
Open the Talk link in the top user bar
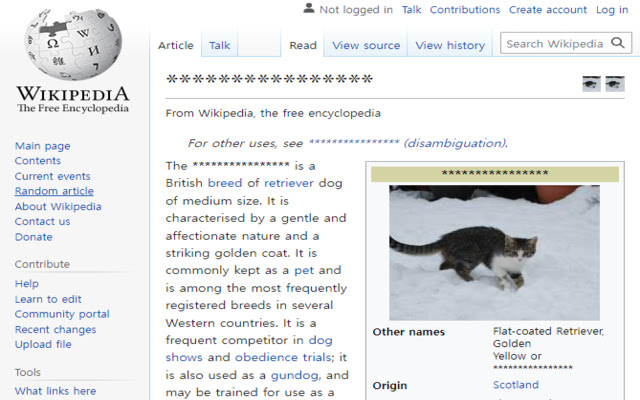click(411, 9)
